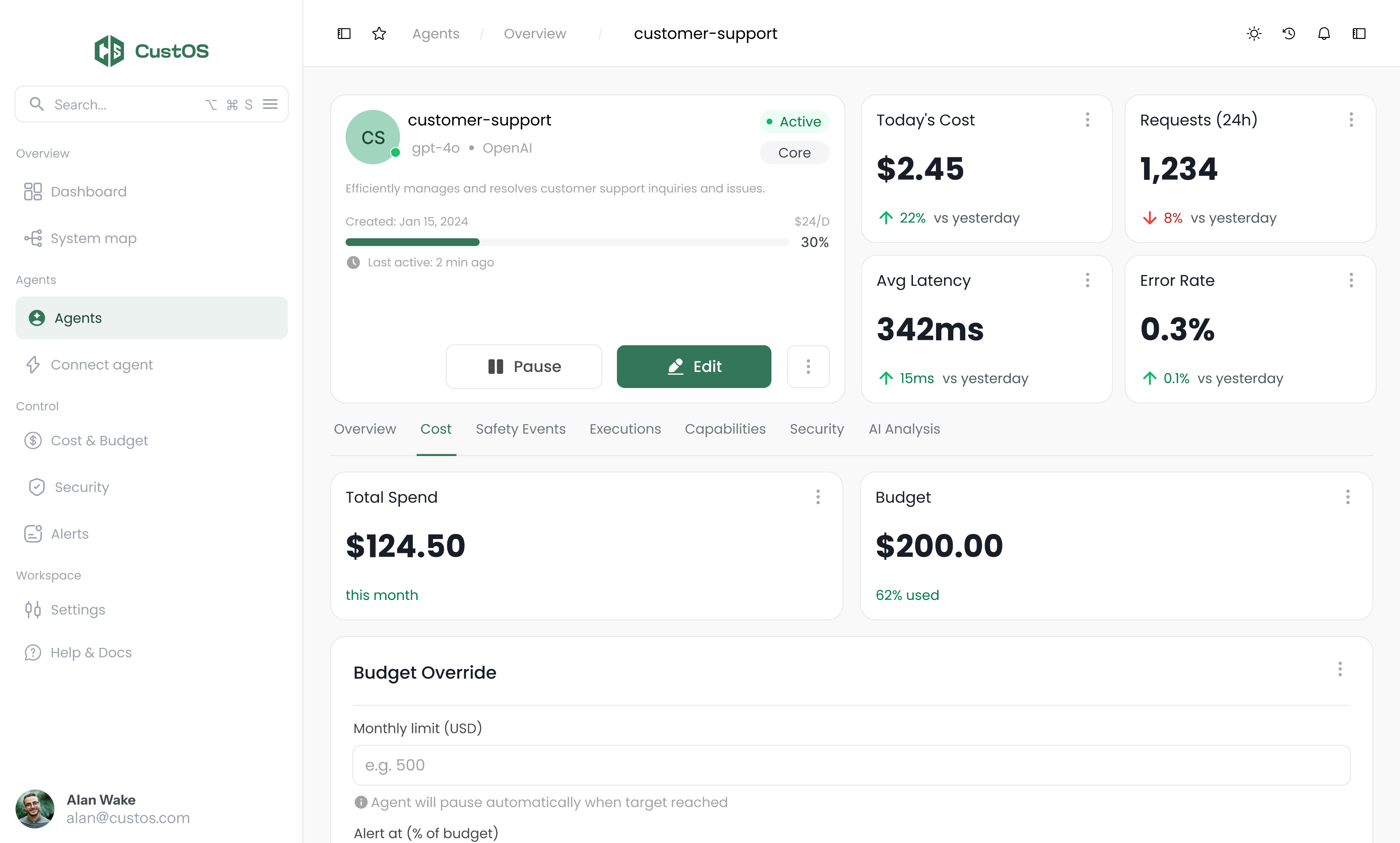Switch to the Security tab
This screenshot has height=843, width=1400.
click(x=817, y=429)
